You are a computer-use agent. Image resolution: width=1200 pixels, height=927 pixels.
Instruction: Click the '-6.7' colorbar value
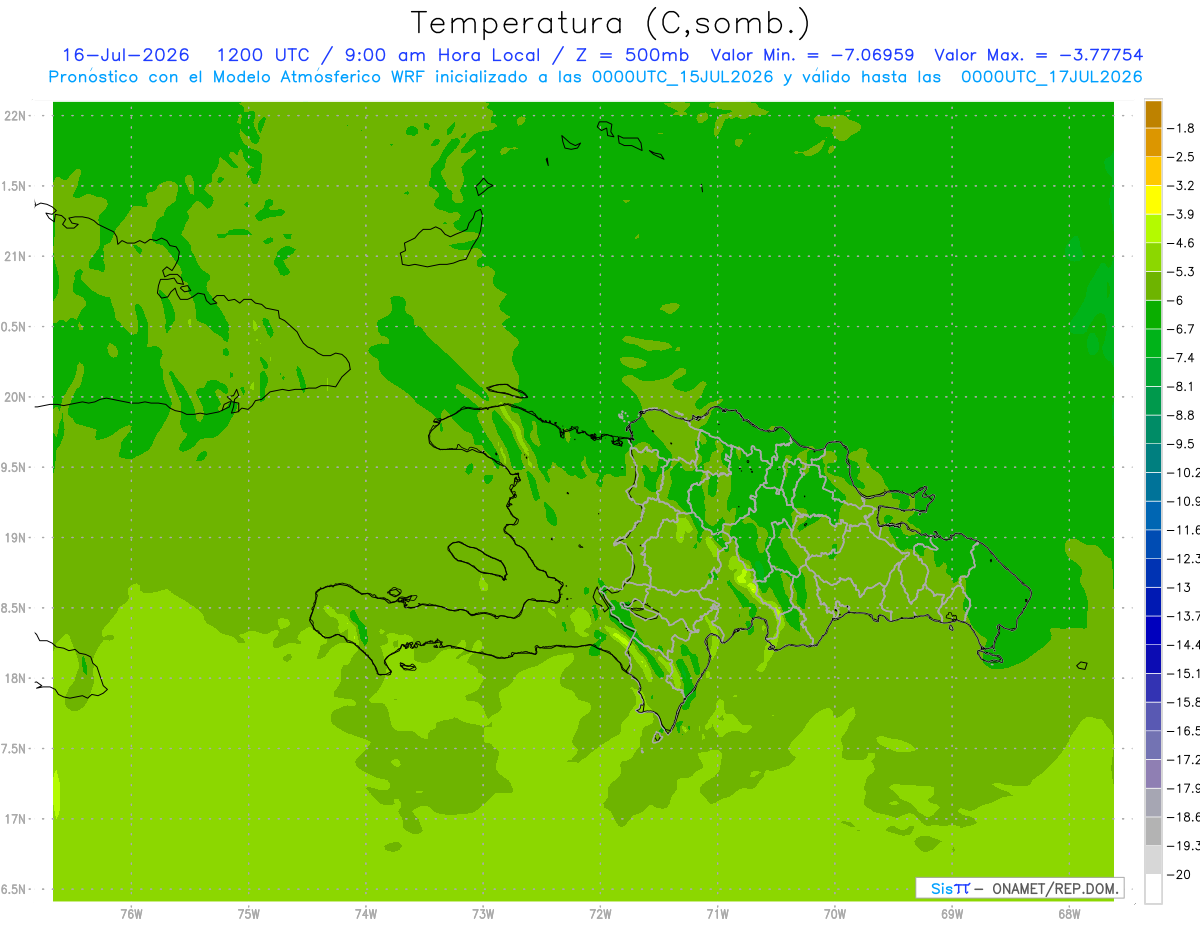[x=1182, y=329]
